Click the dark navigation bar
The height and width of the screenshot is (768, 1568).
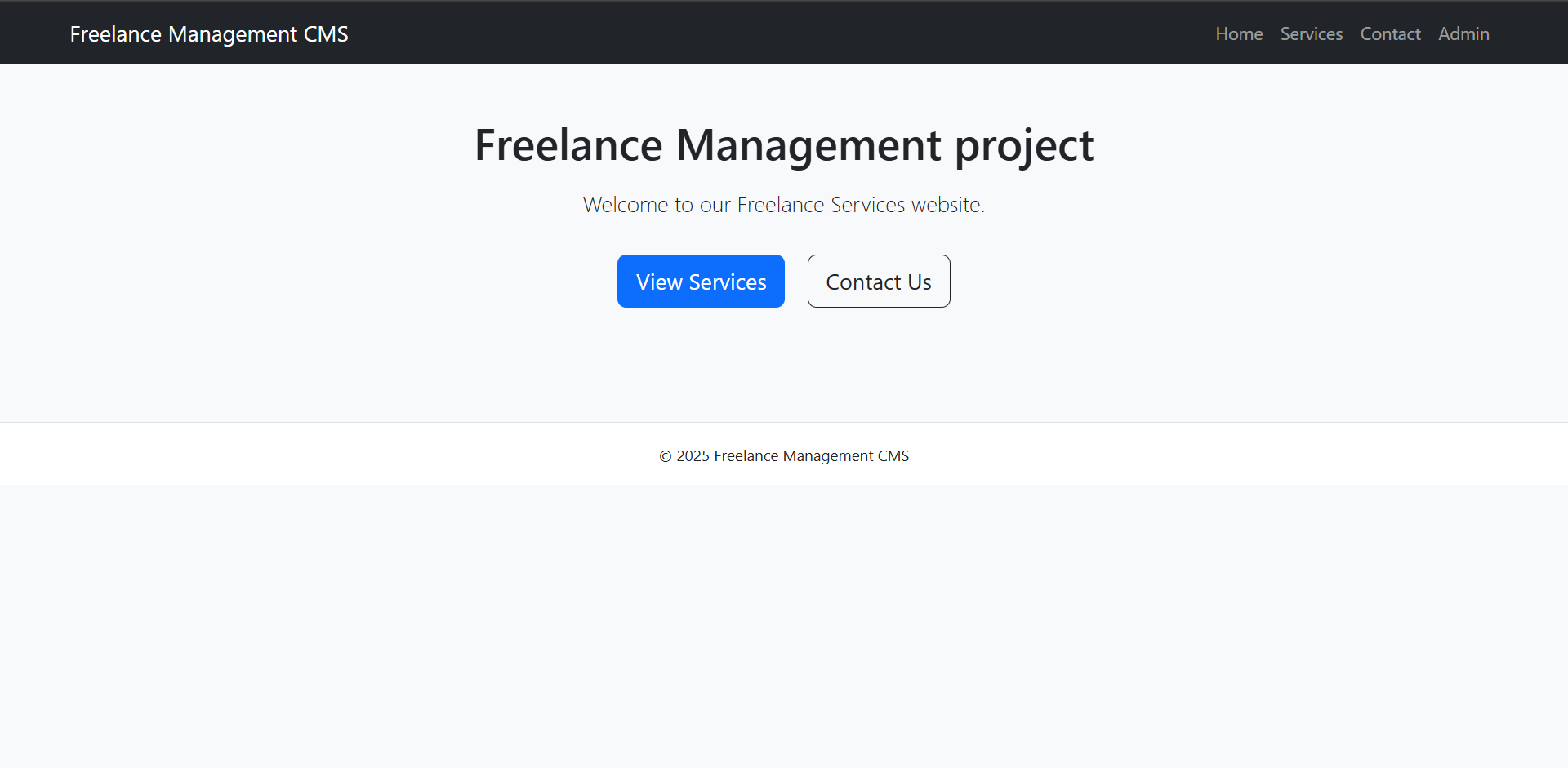coord(735,32)
